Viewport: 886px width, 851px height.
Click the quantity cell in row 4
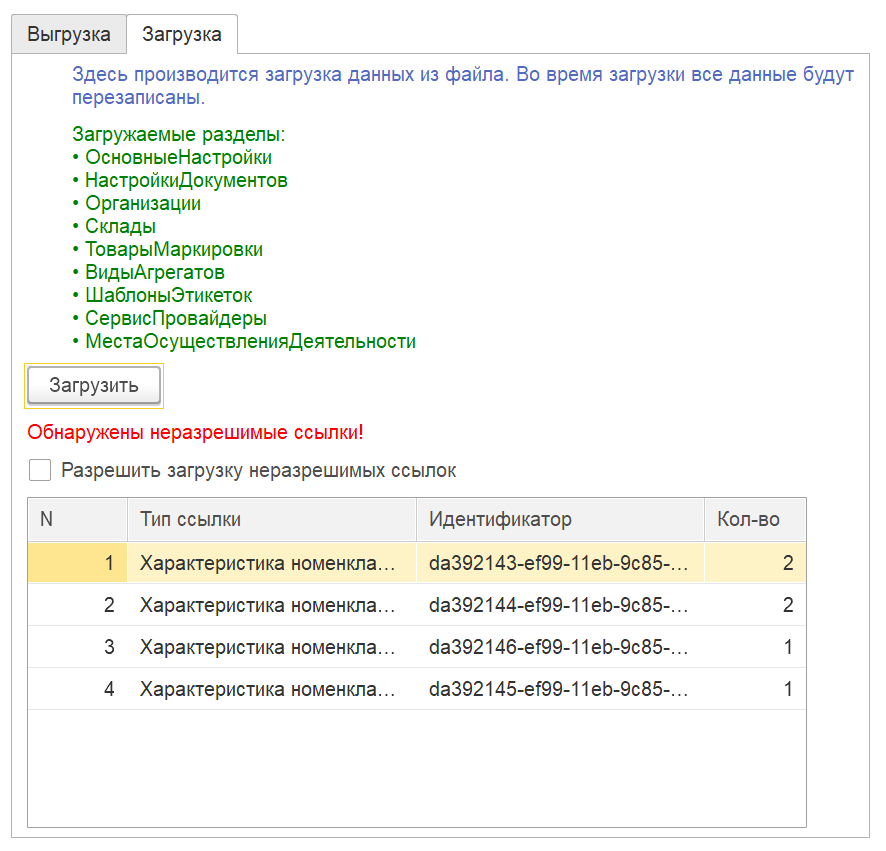755,689
